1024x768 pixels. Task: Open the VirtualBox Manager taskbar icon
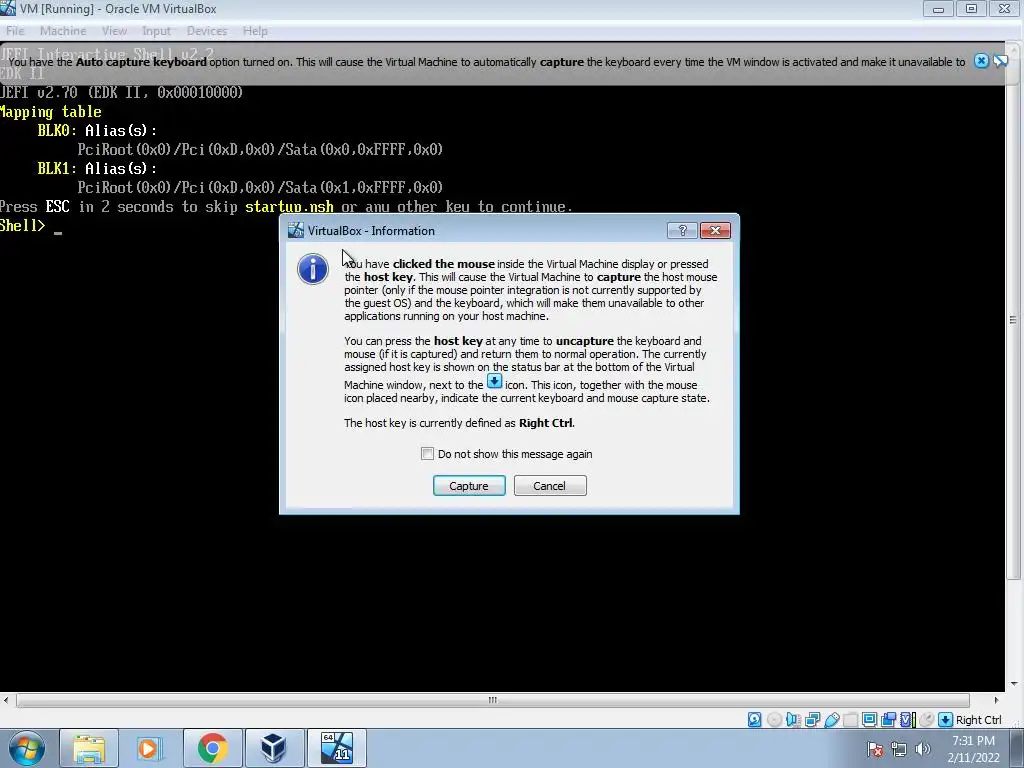coord(274,748)
